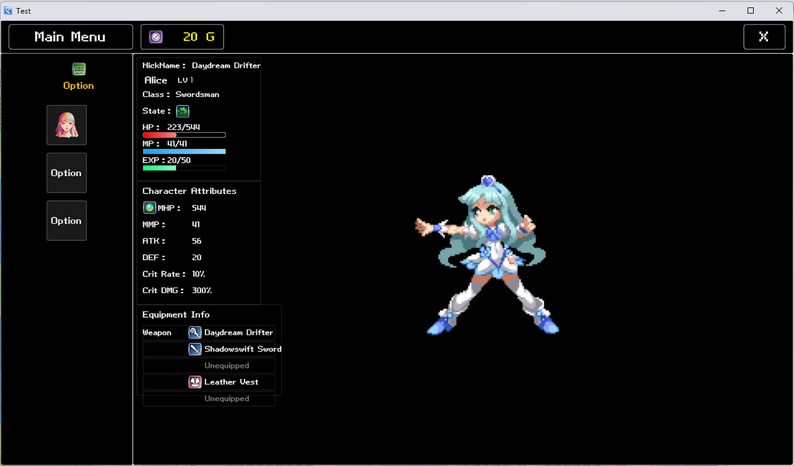This screenshot has height=466, width=794.
Task: Click the 20 G gold amount
Action: coord(198,37)
